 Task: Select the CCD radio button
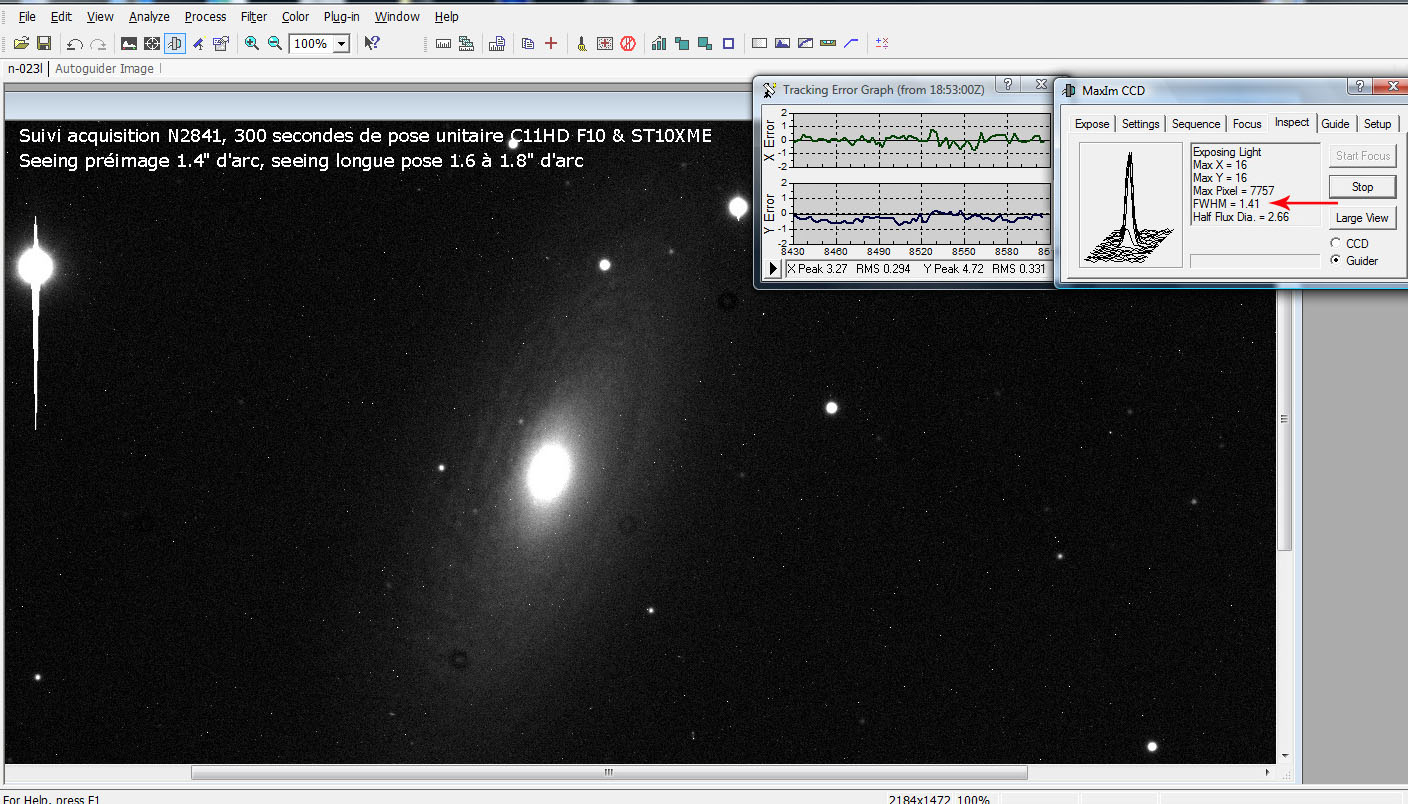[1336, 244]
